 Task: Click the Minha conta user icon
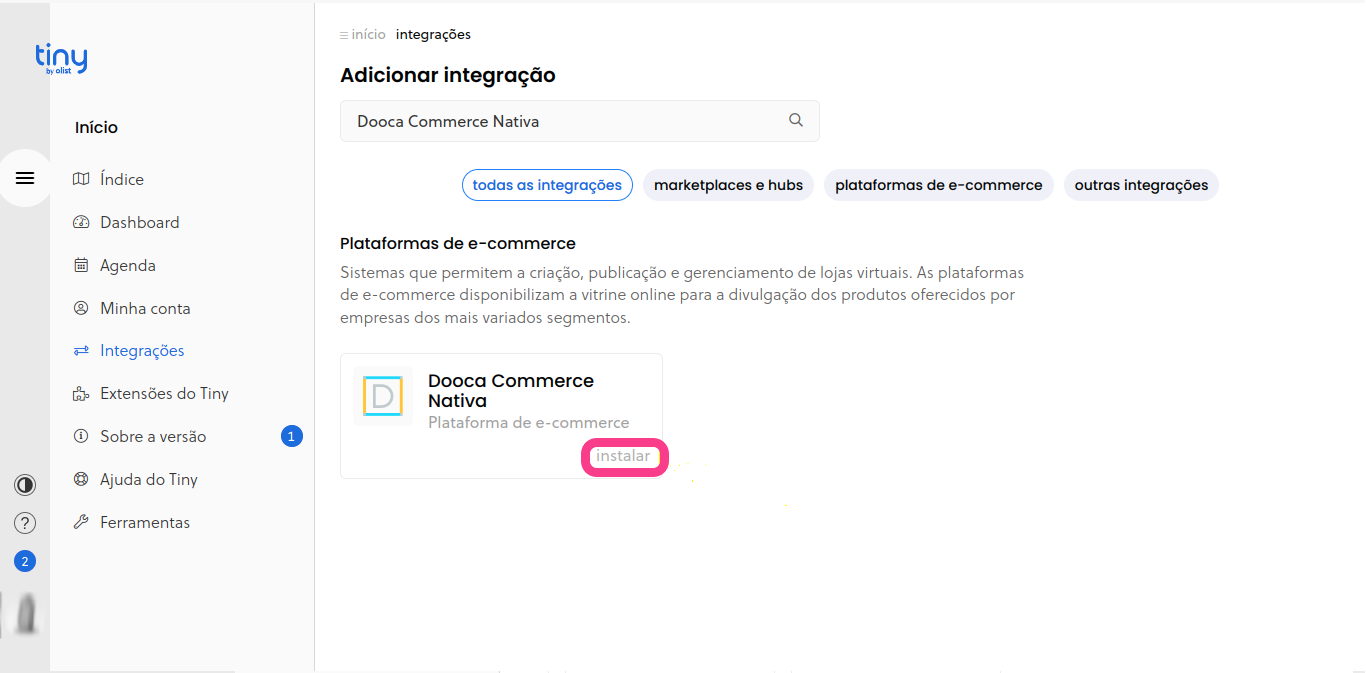pos(82,308)
